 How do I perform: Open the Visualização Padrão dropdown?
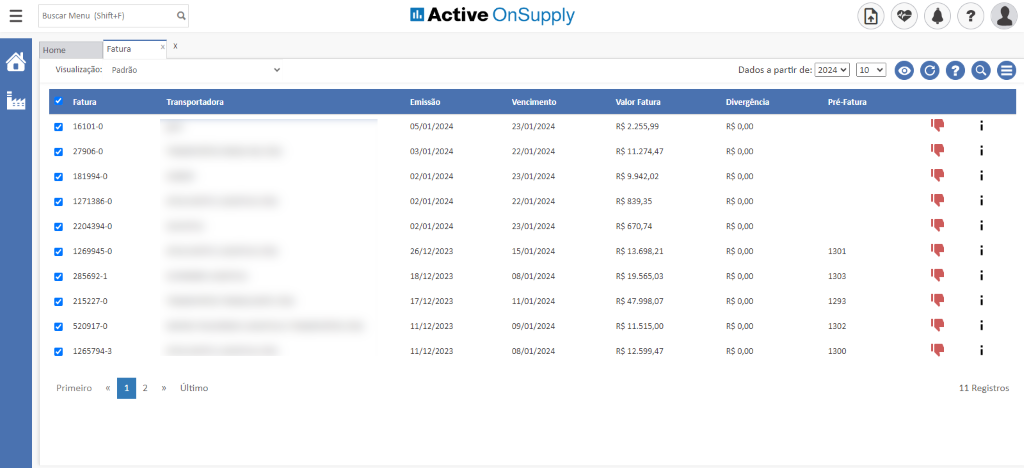pyautogui.click(x=195, y=69)
